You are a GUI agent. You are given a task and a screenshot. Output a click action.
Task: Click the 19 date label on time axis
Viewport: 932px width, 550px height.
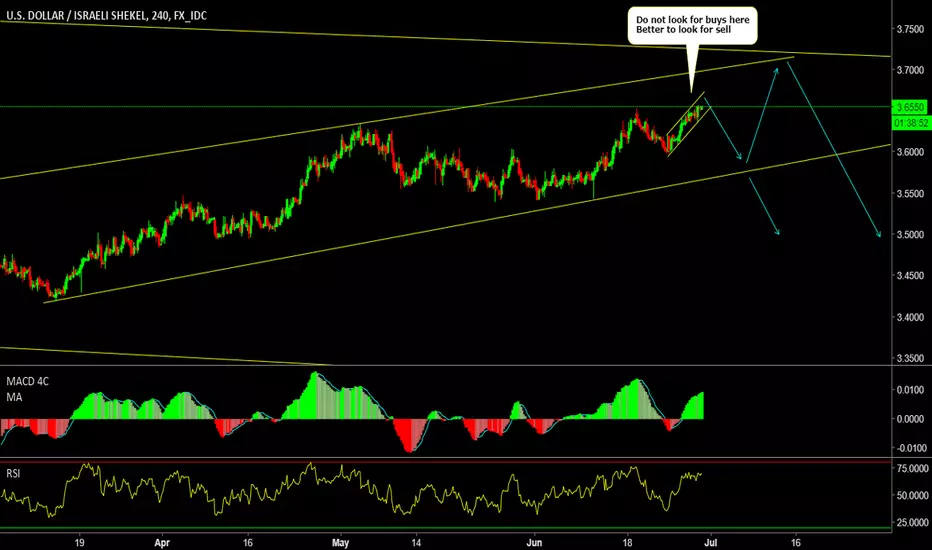pyautogui.click(x=79, y=543)
